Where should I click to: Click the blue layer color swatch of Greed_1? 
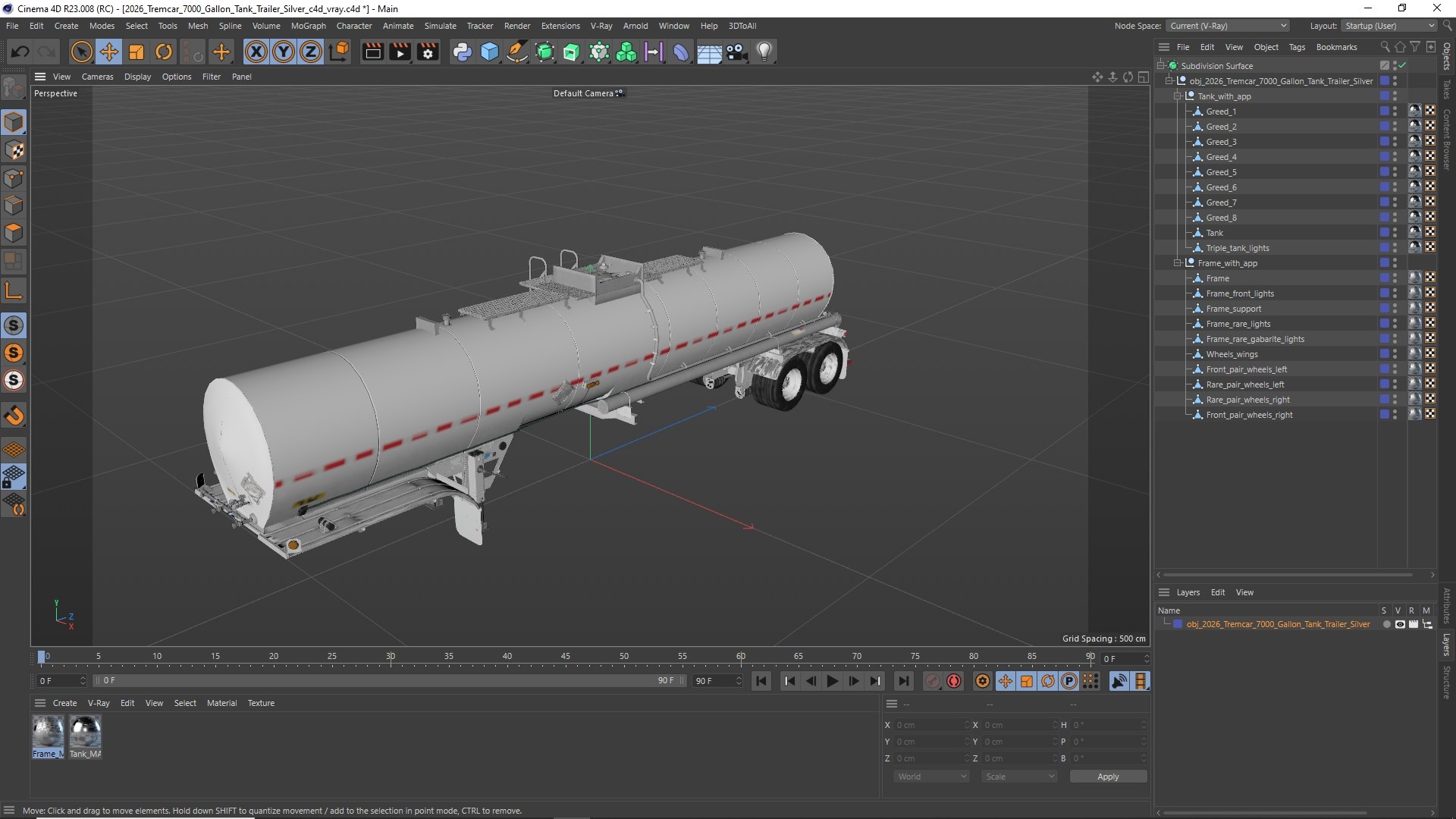[1384, 111]
